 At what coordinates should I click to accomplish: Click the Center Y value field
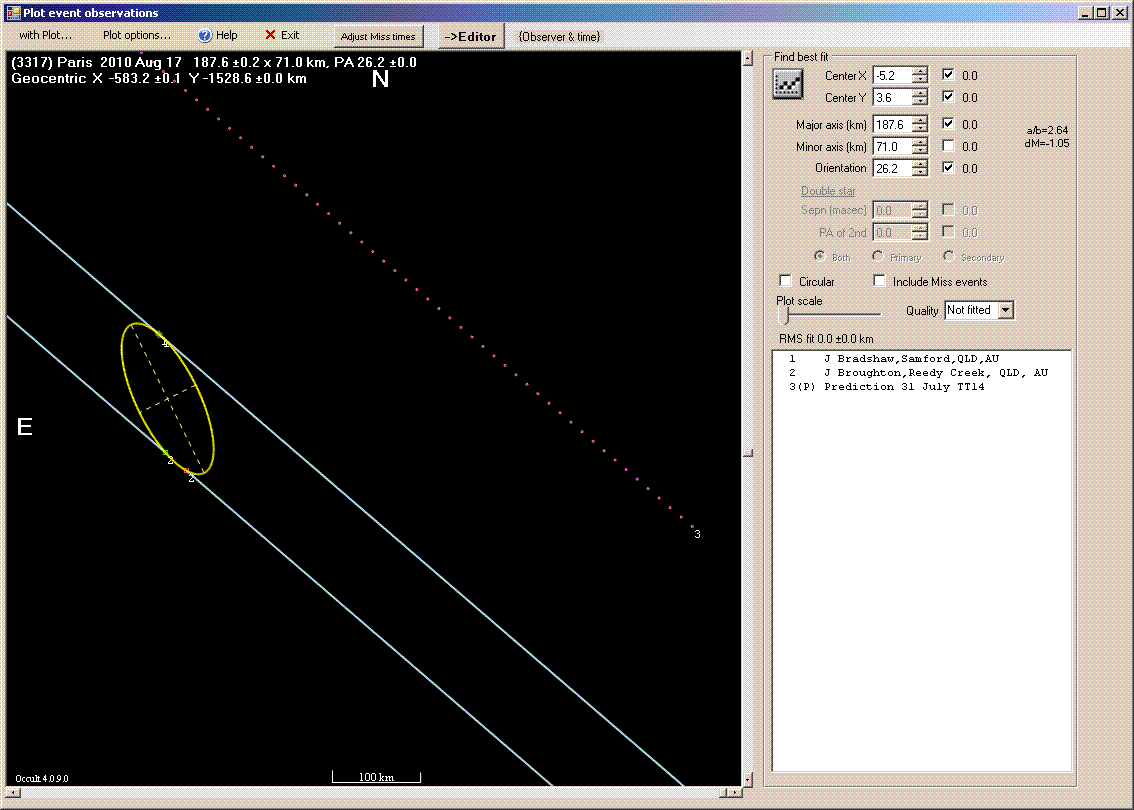pos(892,98)
